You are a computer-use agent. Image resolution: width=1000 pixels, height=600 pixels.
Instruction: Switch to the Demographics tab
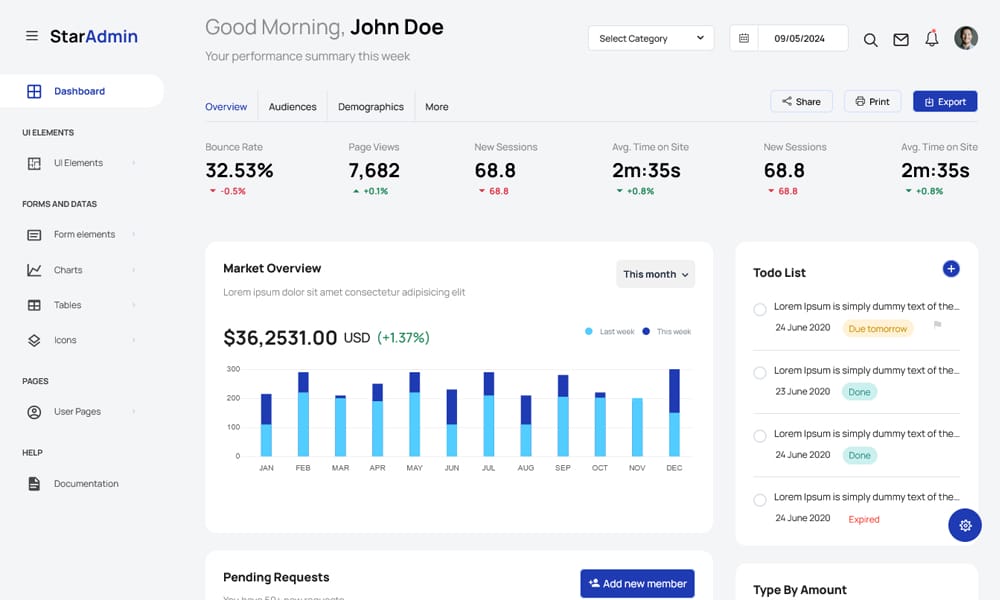click(370, 107)
